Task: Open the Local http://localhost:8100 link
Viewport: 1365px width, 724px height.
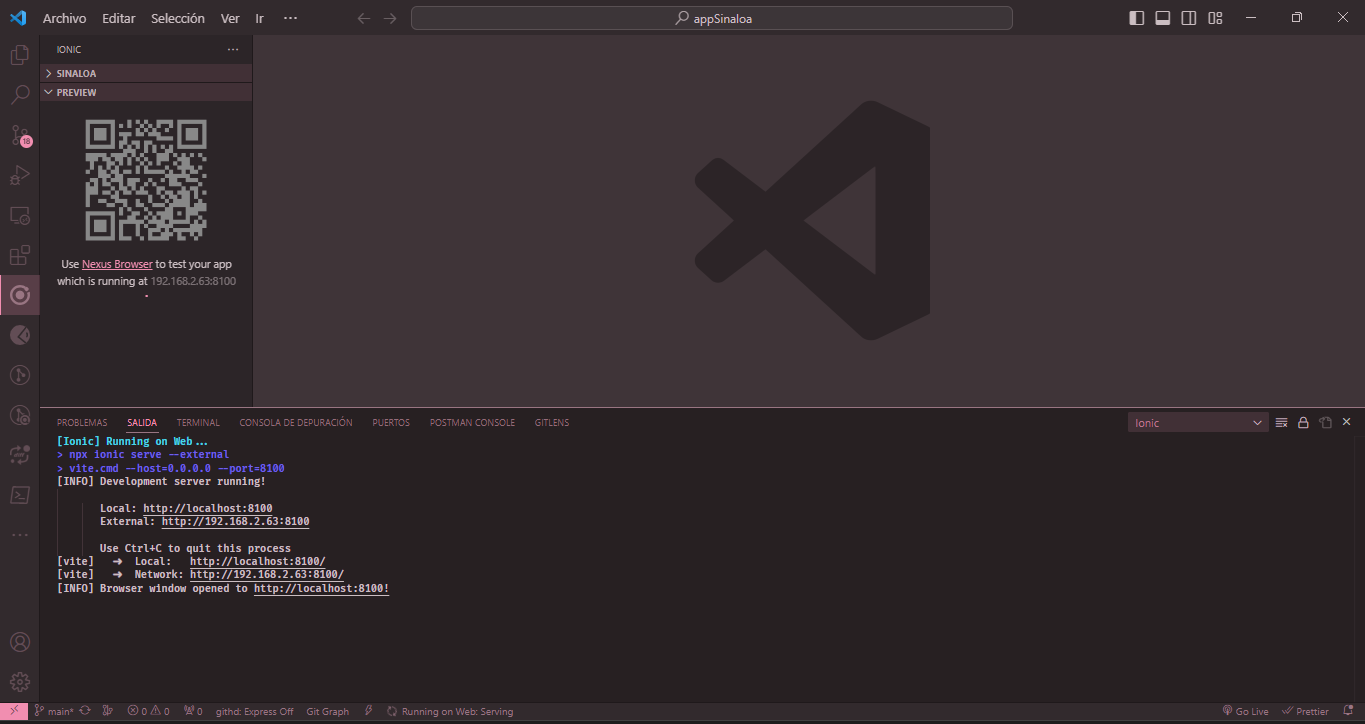Action: (207, 508)
